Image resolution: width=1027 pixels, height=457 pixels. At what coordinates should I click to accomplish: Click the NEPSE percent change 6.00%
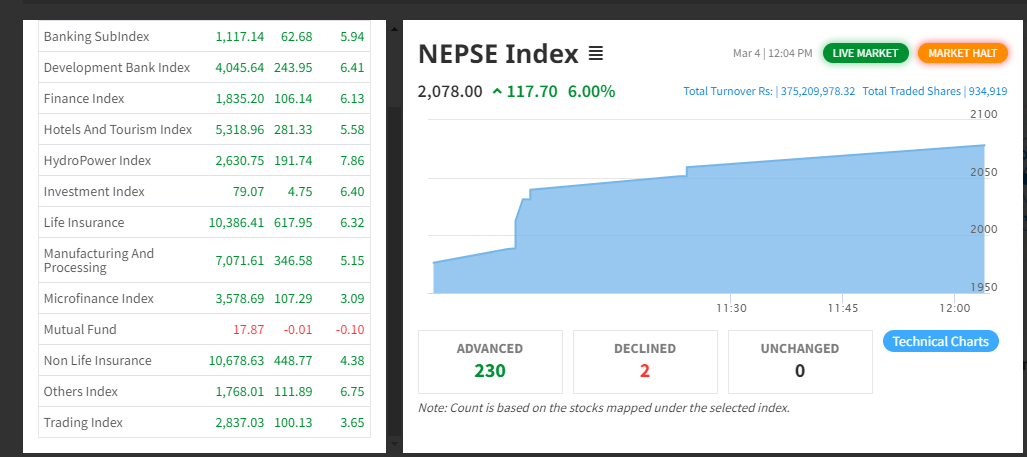pos(591,91)
